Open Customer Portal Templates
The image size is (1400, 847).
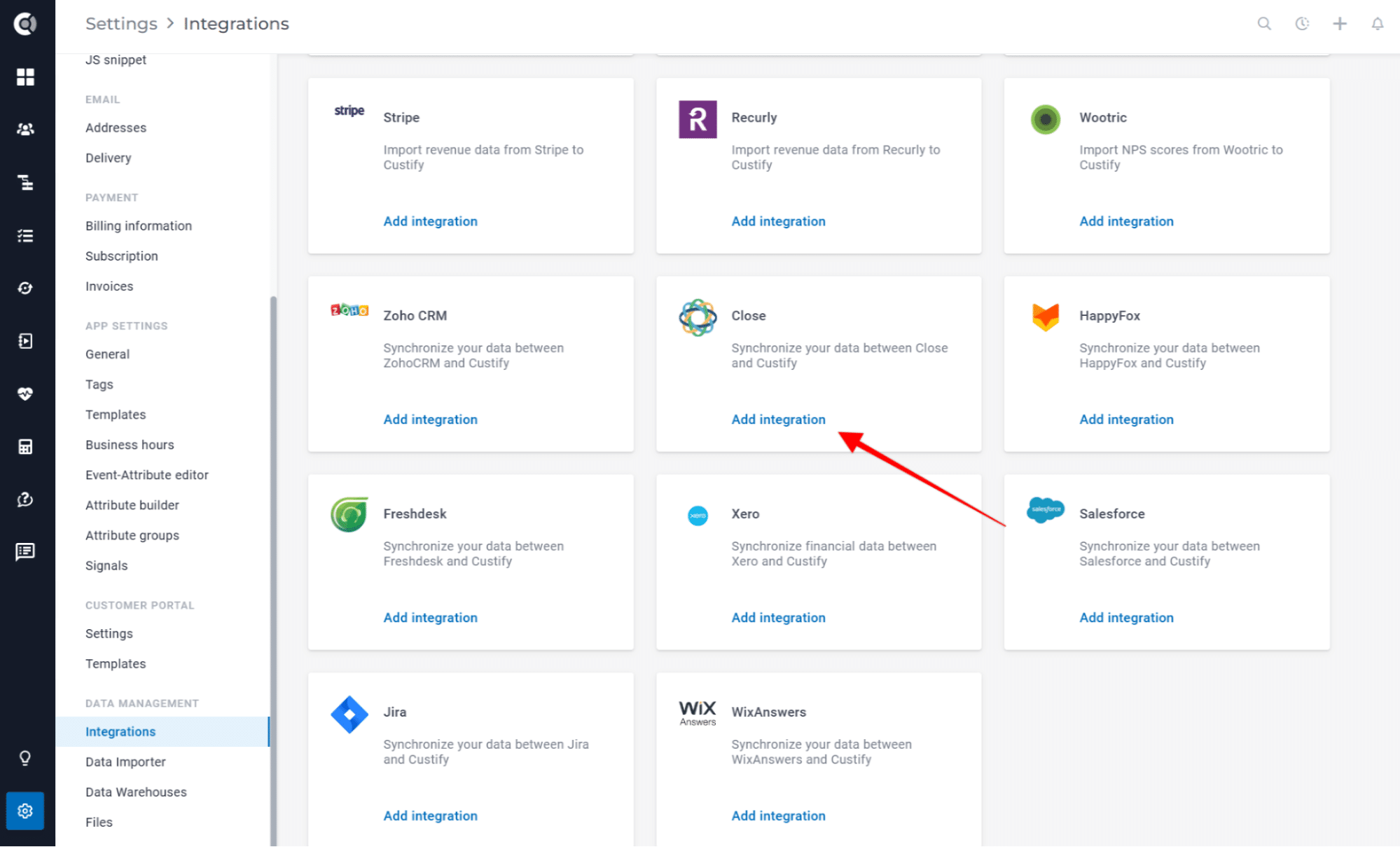[x=116, y=663]
